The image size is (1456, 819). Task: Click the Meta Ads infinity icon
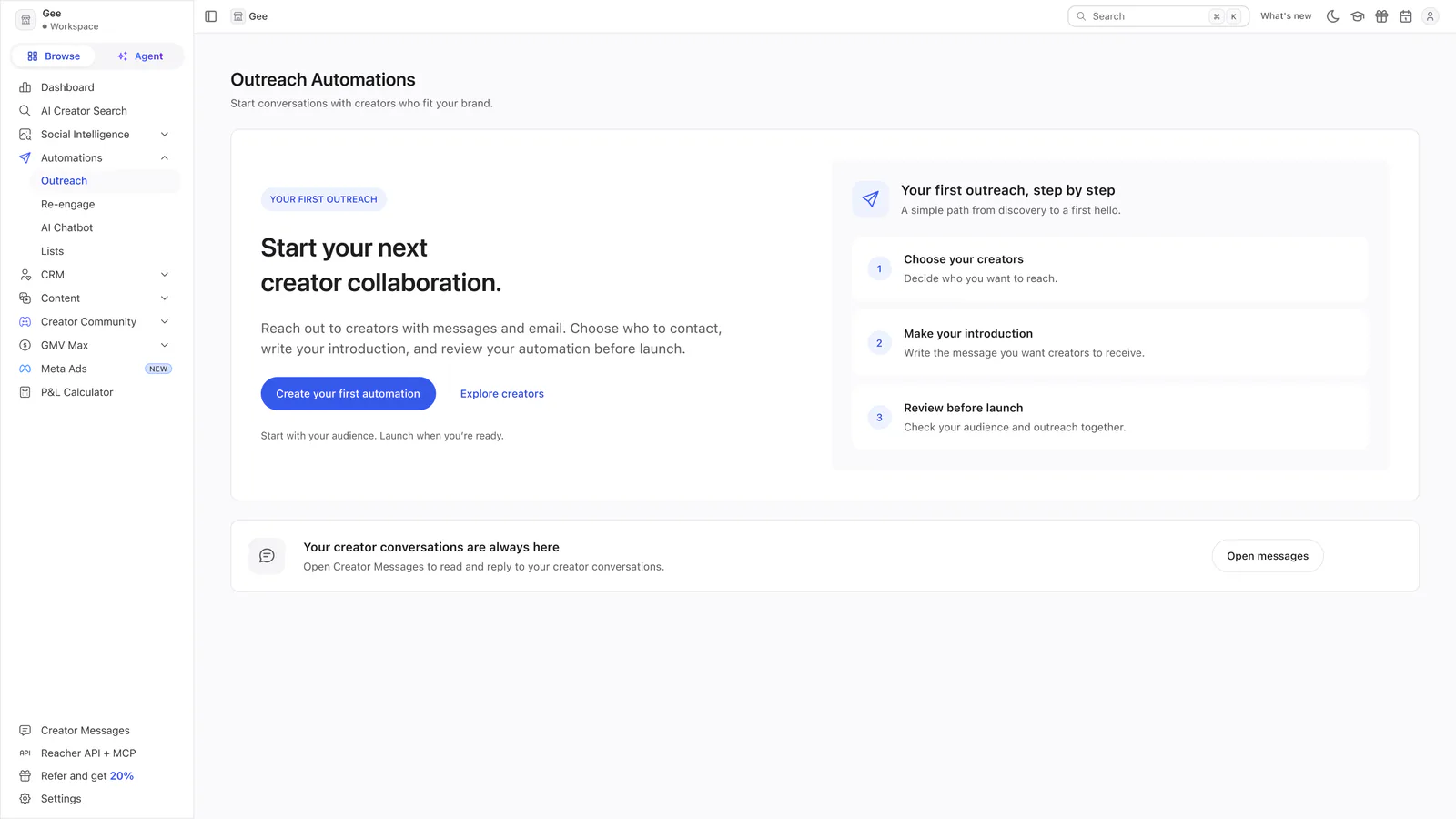pos(25,369)
